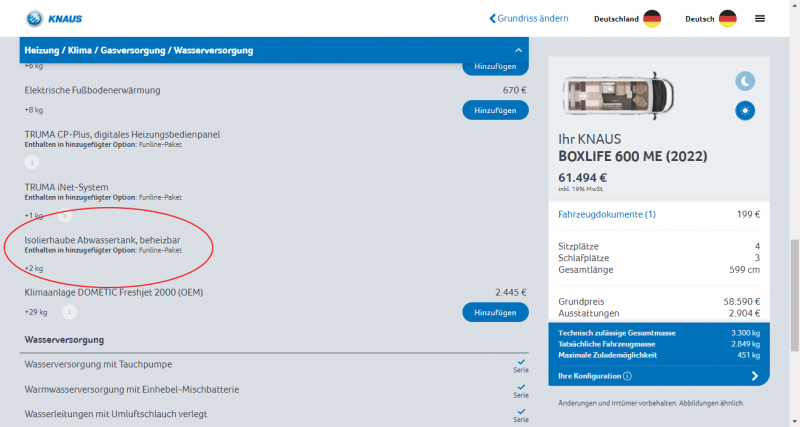Open the Deutsch language selector

pos(711,18)
